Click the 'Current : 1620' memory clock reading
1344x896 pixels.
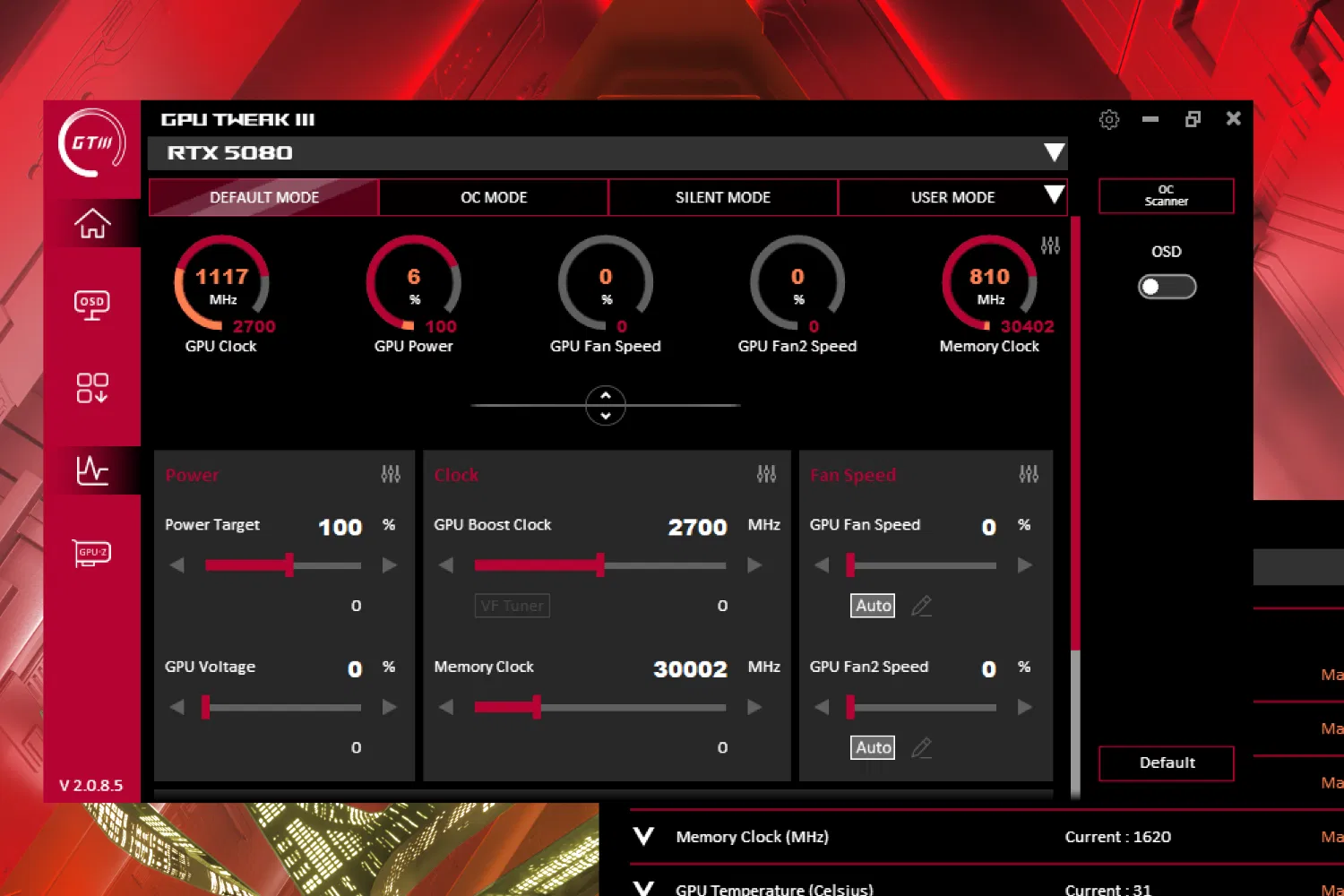pyautogui.click(x=1117, y=837)
